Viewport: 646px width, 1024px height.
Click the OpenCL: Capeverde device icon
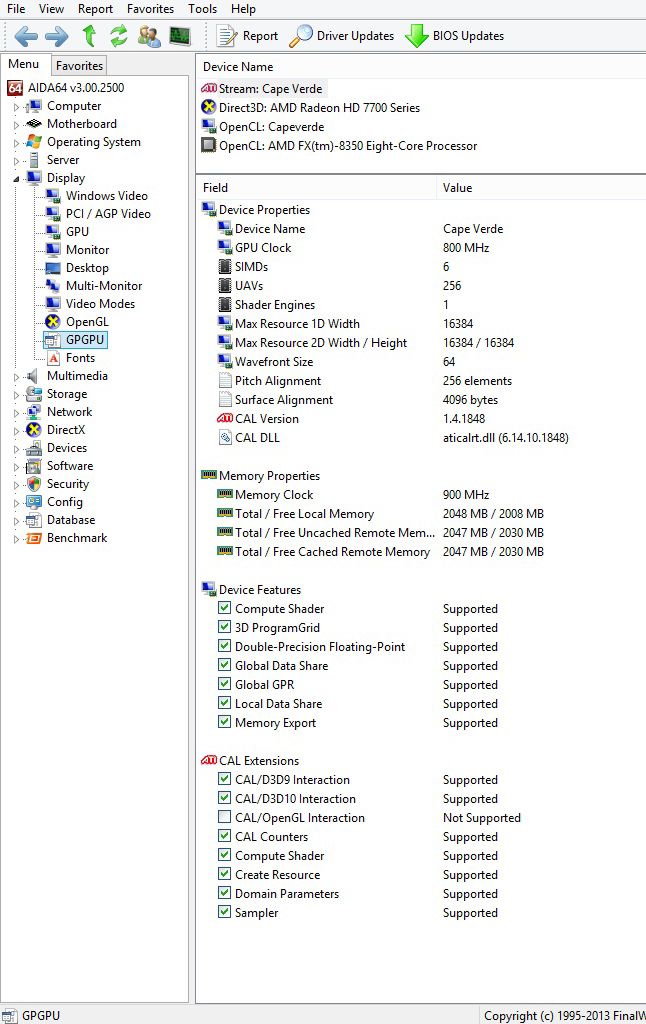(x=209, y=126)
